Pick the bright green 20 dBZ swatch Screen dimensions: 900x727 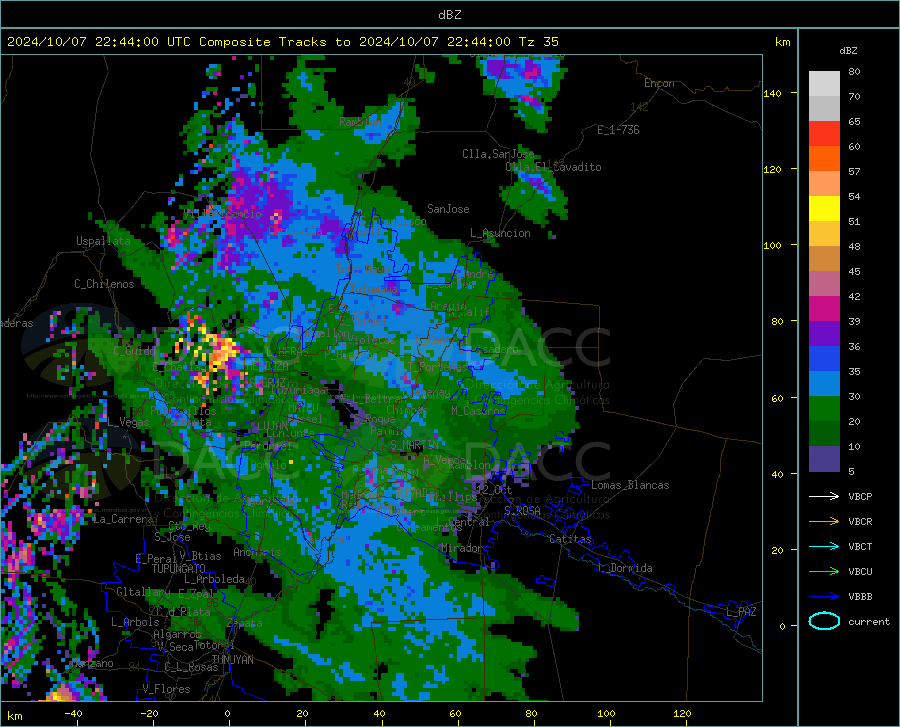[824, 409]
